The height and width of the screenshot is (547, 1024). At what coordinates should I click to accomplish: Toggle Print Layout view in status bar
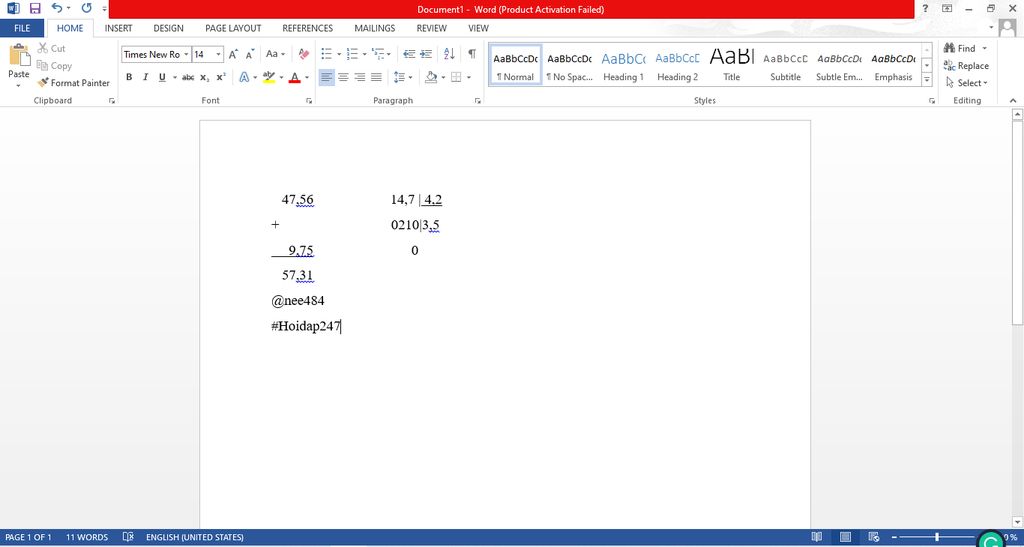click(x=845, y=537)
